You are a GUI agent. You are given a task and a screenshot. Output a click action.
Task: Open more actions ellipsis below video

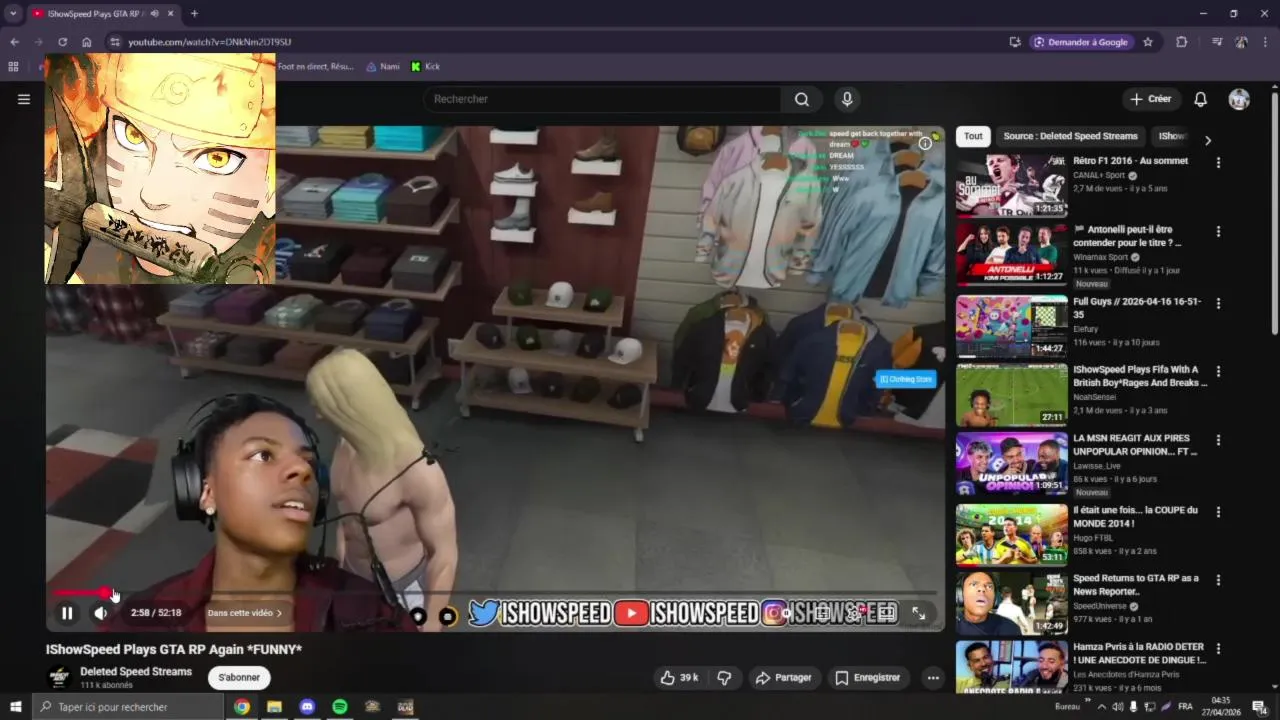pos(933,678)
